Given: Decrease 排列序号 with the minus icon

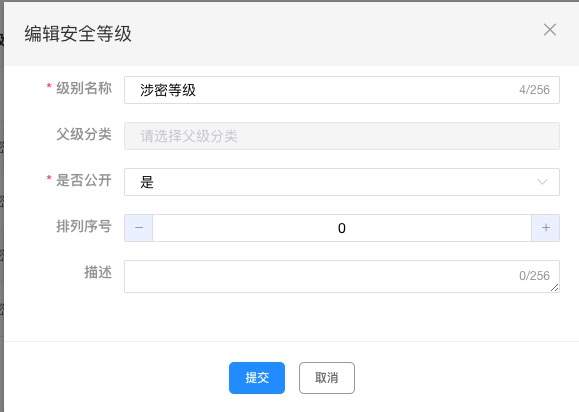Looking at the screenshot, I should (138, 228).
